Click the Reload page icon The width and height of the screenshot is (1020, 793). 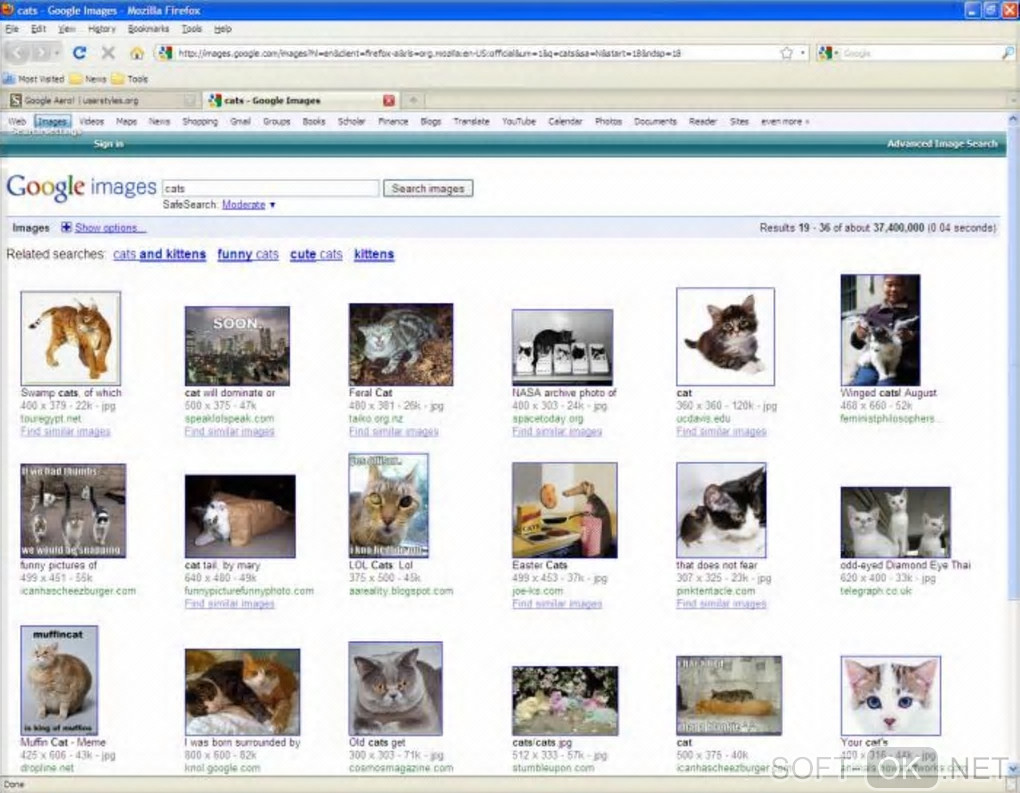click(79, 53)
